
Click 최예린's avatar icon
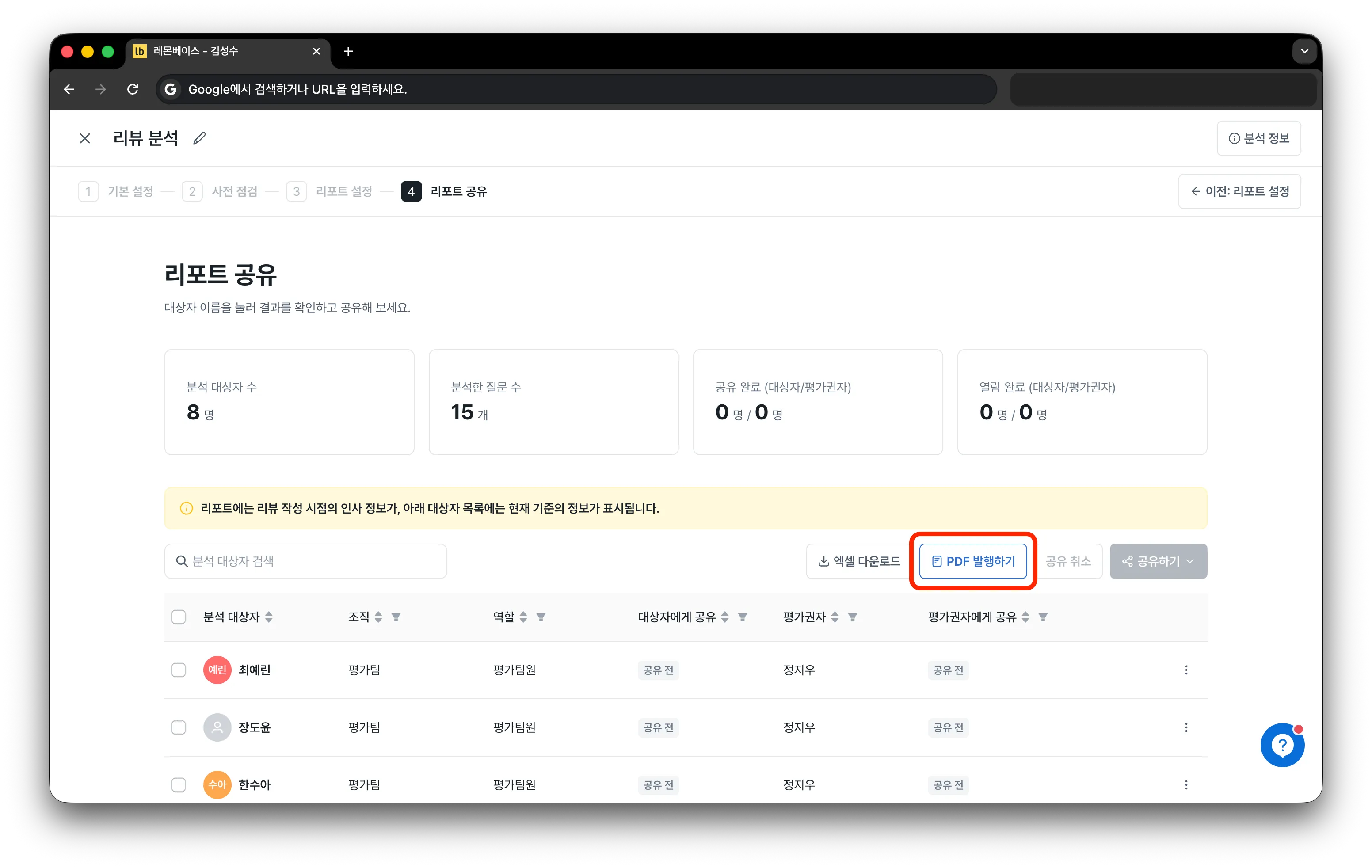coord(217,670)
